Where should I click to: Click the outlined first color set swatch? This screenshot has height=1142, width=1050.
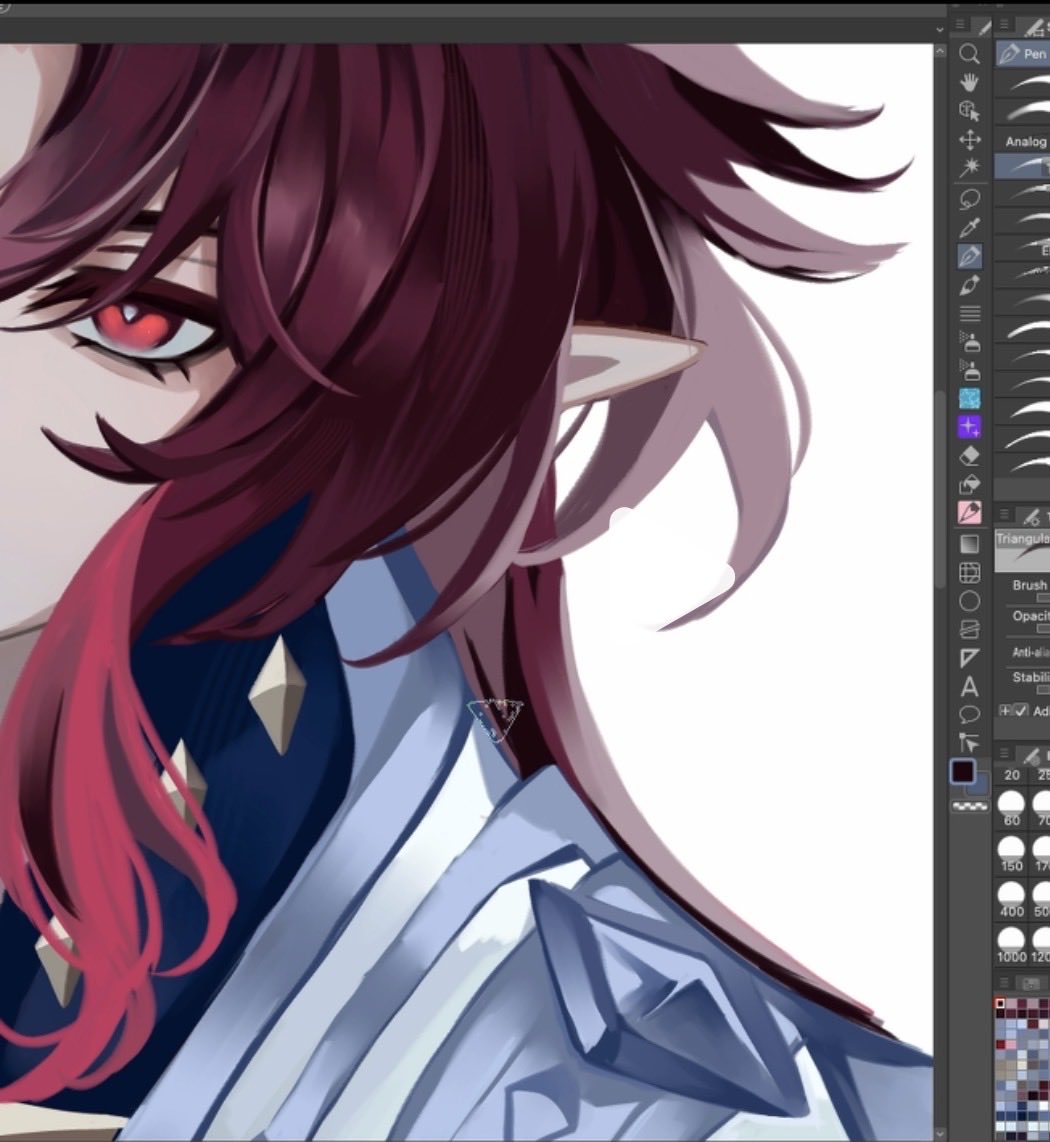1000,1003
